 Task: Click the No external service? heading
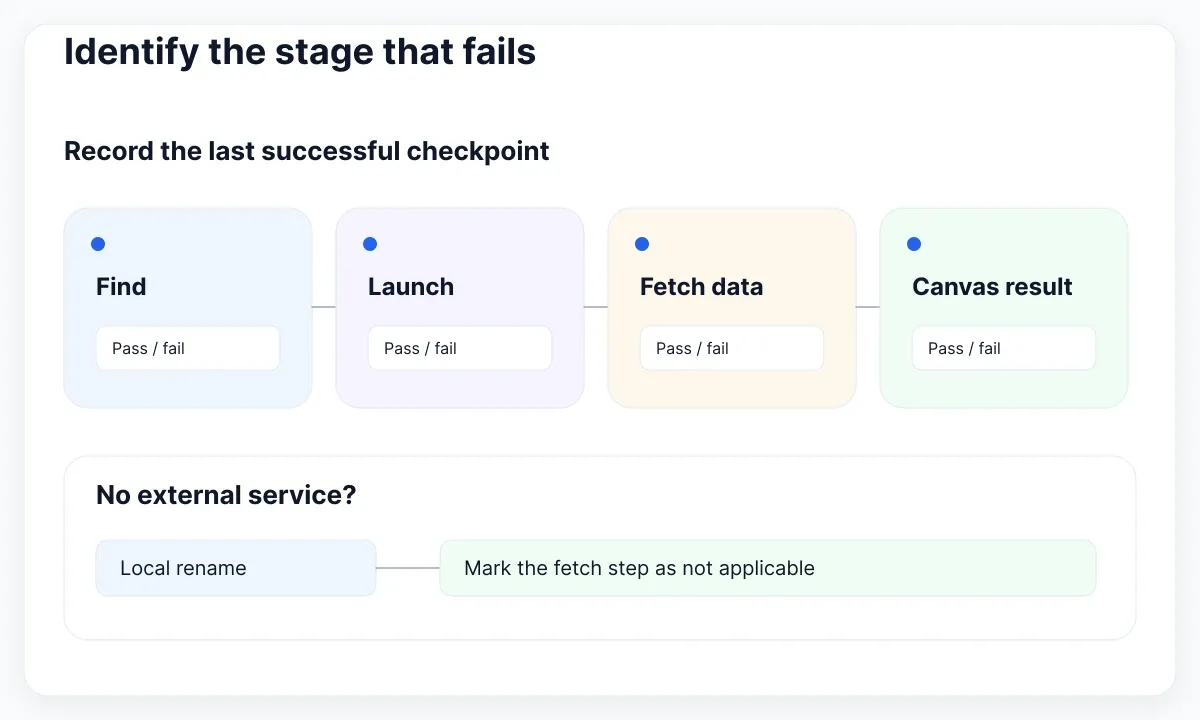click(226, 495)
